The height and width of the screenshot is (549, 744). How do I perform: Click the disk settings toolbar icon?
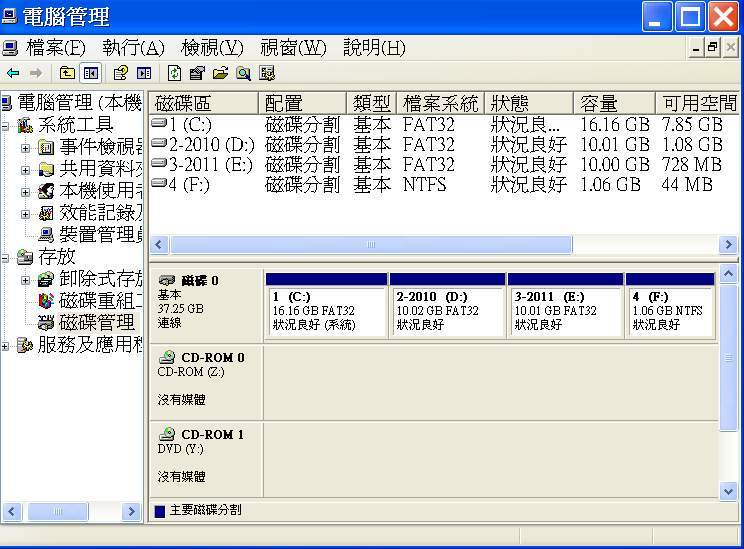(267, 73)
